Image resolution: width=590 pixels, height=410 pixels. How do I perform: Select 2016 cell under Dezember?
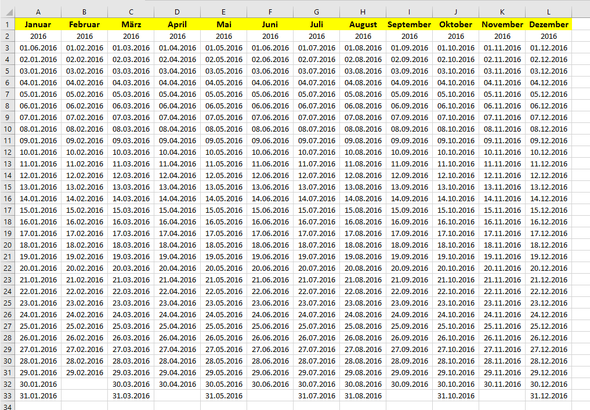(549, 36)
